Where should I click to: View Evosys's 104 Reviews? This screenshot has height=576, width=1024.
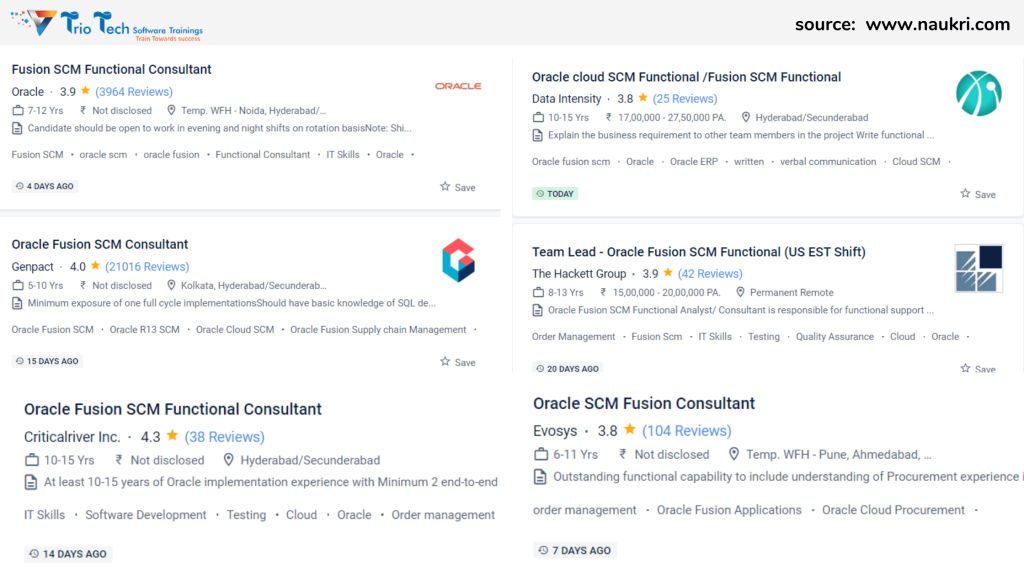(687, 431)
